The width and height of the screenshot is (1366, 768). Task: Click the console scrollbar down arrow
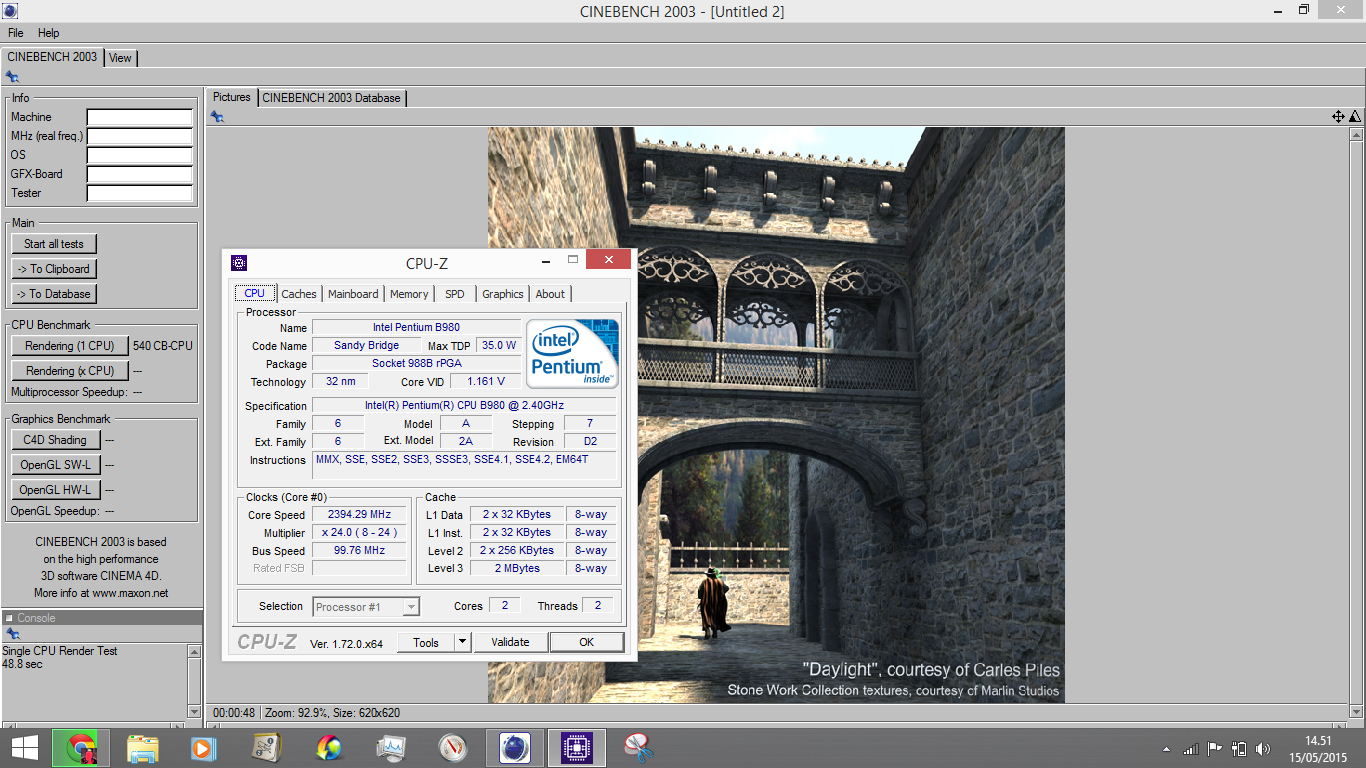coord(194,711)
